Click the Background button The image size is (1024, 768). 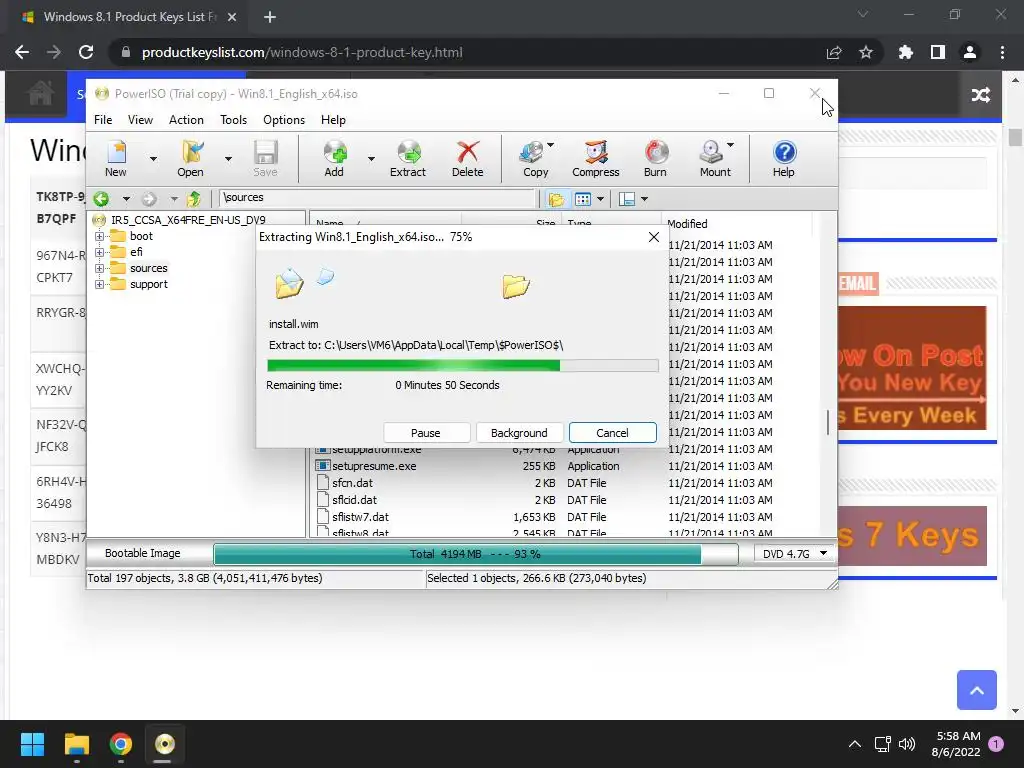point(519,433)
